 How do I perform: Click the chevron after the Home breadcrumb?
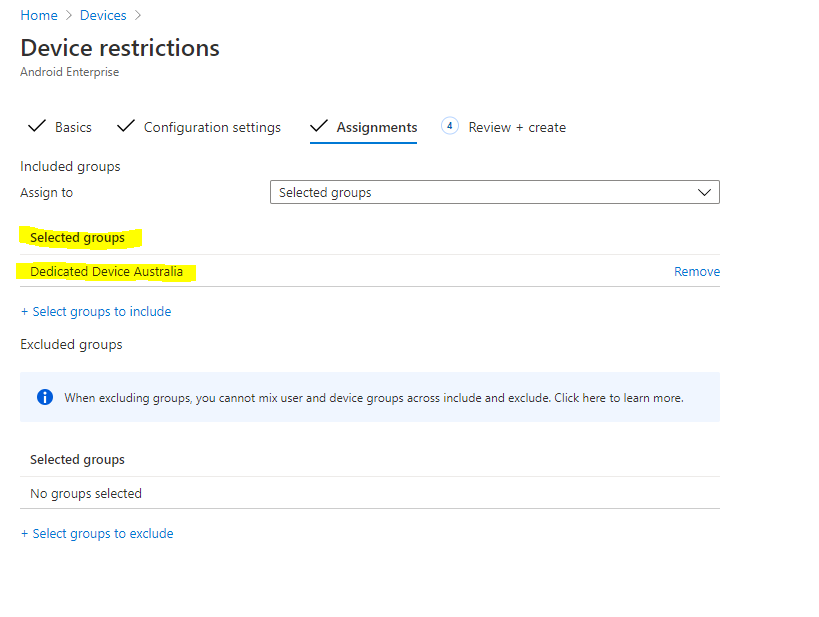pos(68,16)
